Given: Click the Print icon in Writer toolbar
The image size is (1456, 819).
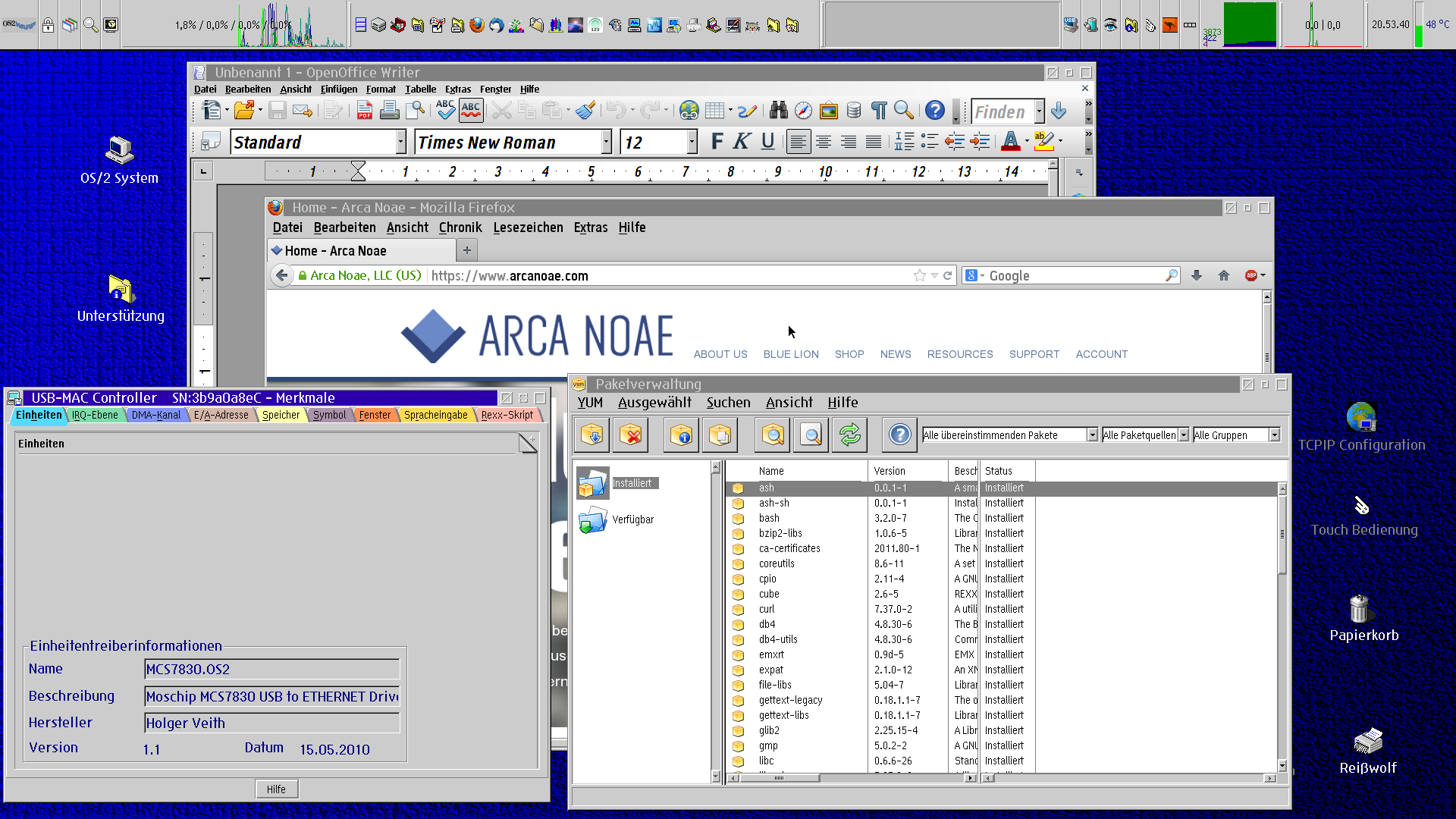Looking at the screenshot, I should click(390, 111).
